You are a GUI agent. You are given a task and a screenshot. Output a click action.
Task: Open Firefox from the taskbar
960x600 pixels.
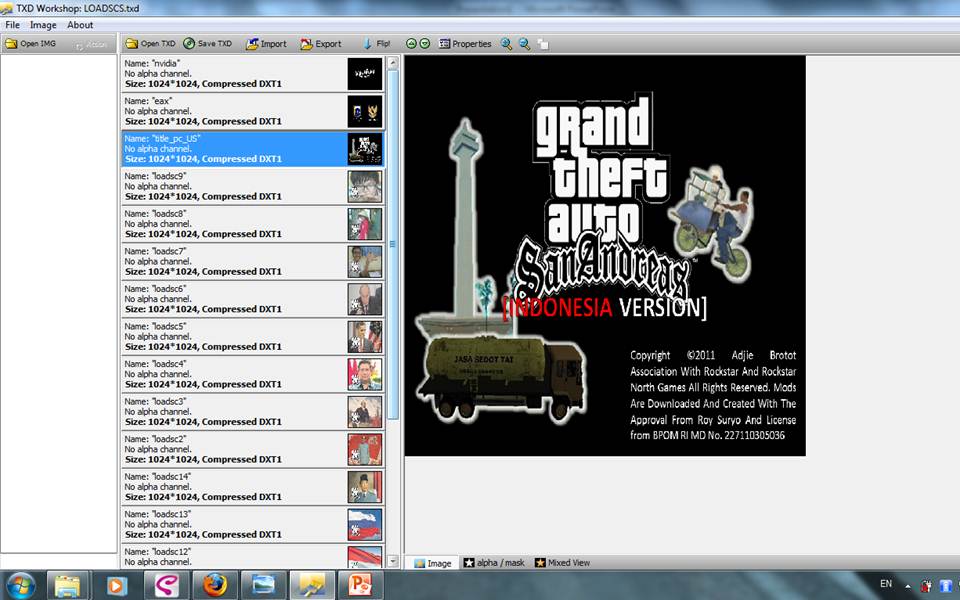[214, 585]
